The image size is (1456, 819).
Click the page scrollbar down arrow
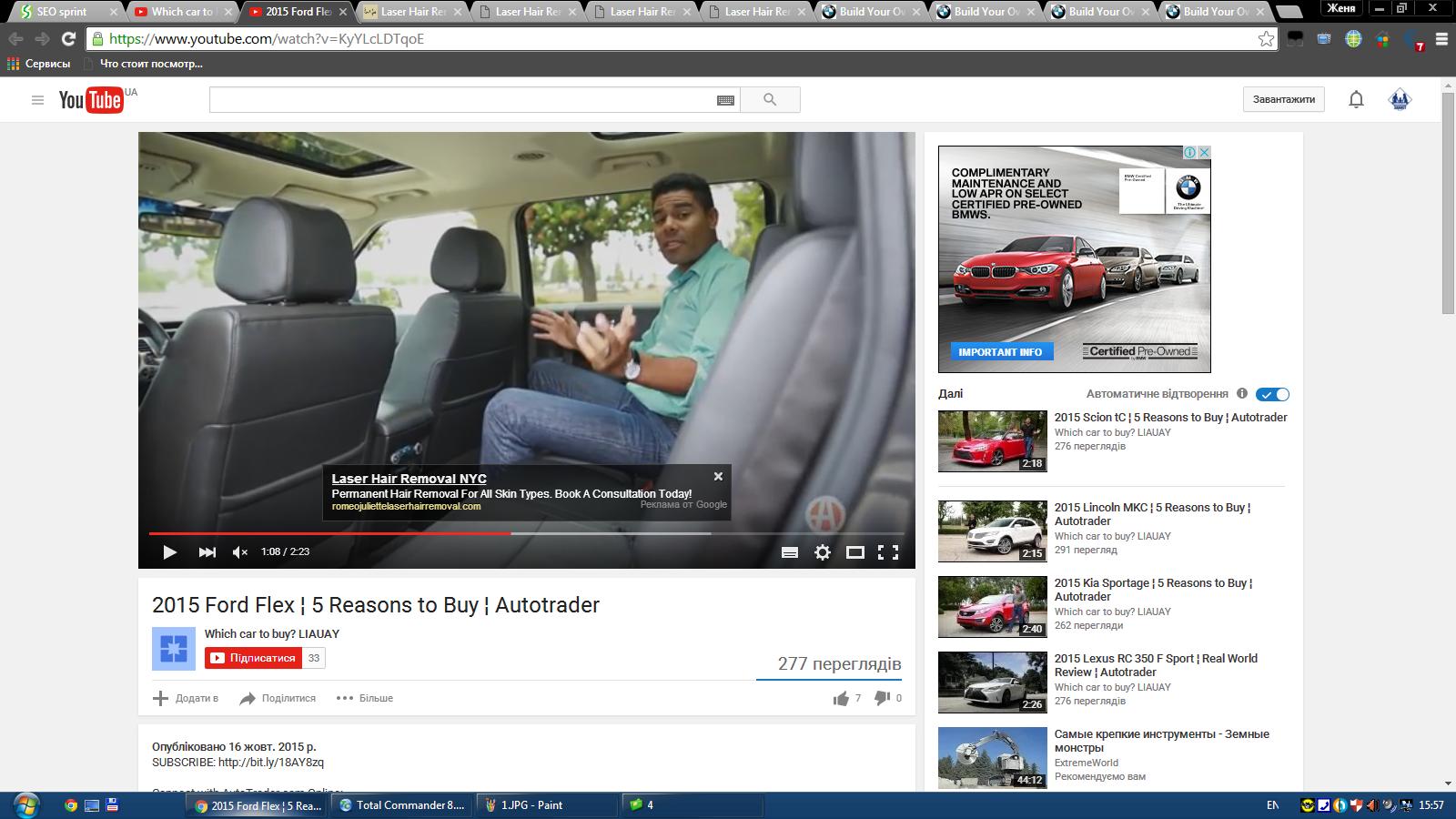pos(1448,784)
